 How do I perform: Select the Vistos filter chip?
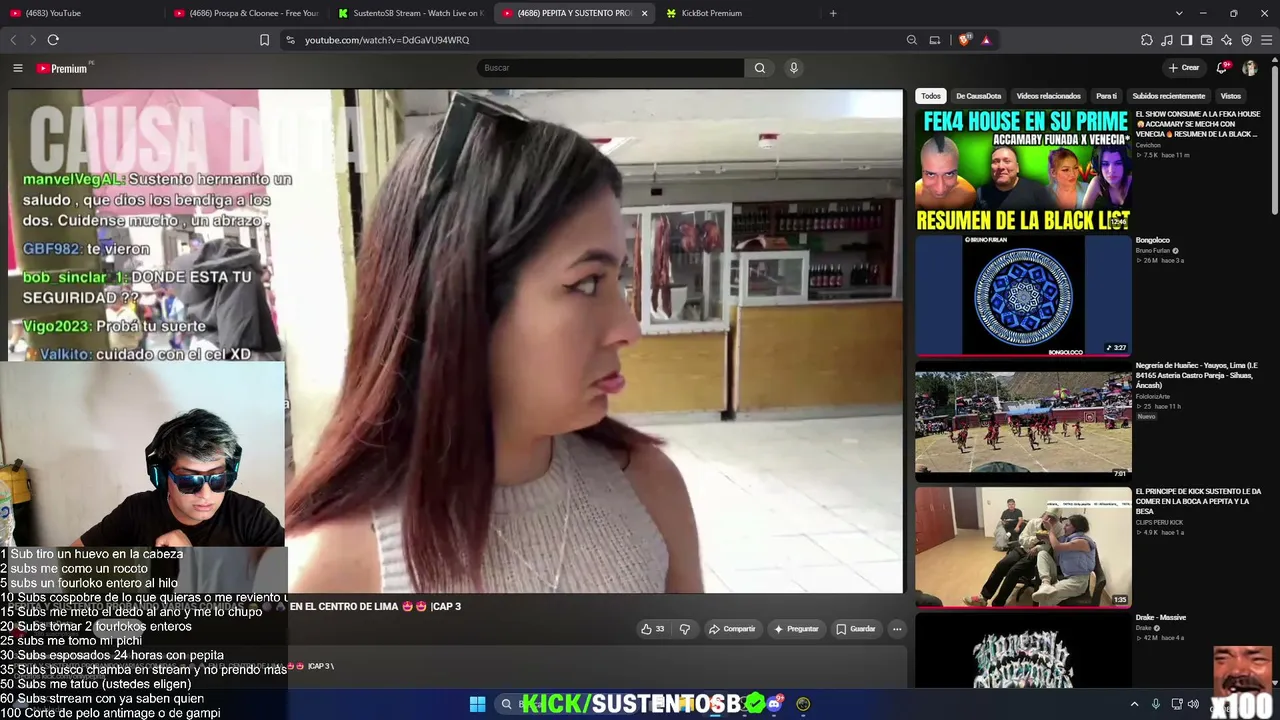[1231, 96]
